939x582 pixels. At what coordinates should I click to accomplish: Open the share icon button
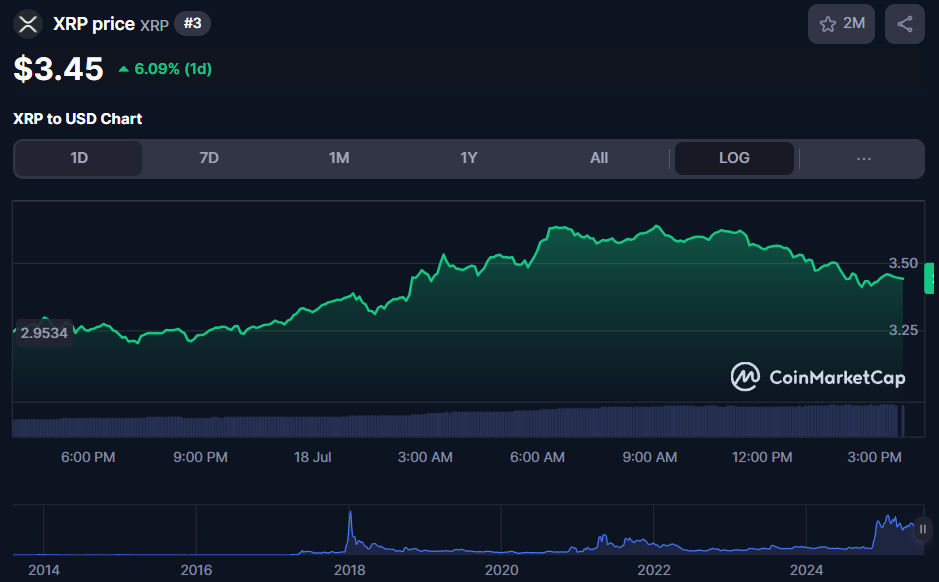pyautogui.click(x=905, y=24)
